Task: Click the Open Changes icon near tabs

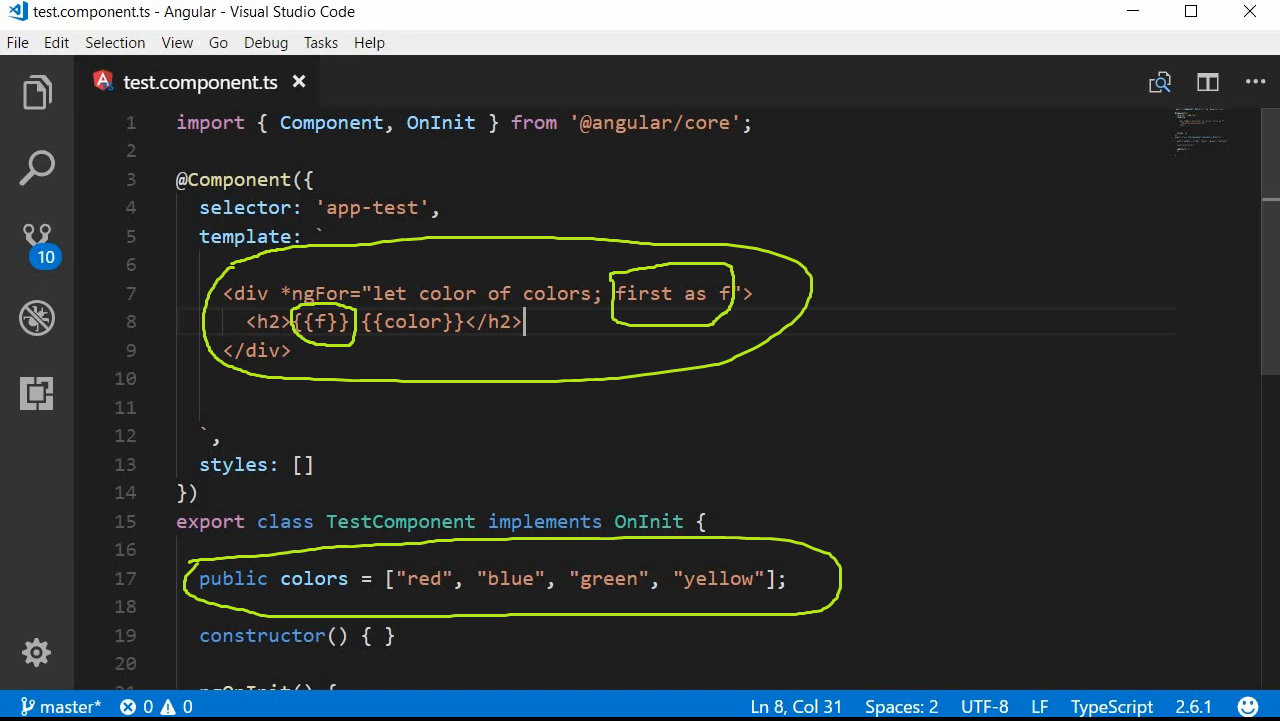Action: pos(1159,82)
